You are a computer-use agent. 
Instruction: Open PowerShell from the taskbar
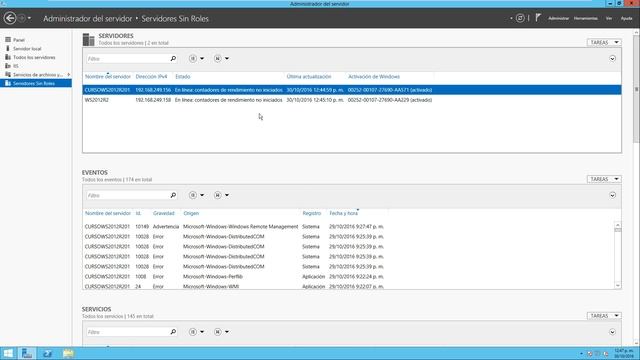coord(47,353)
